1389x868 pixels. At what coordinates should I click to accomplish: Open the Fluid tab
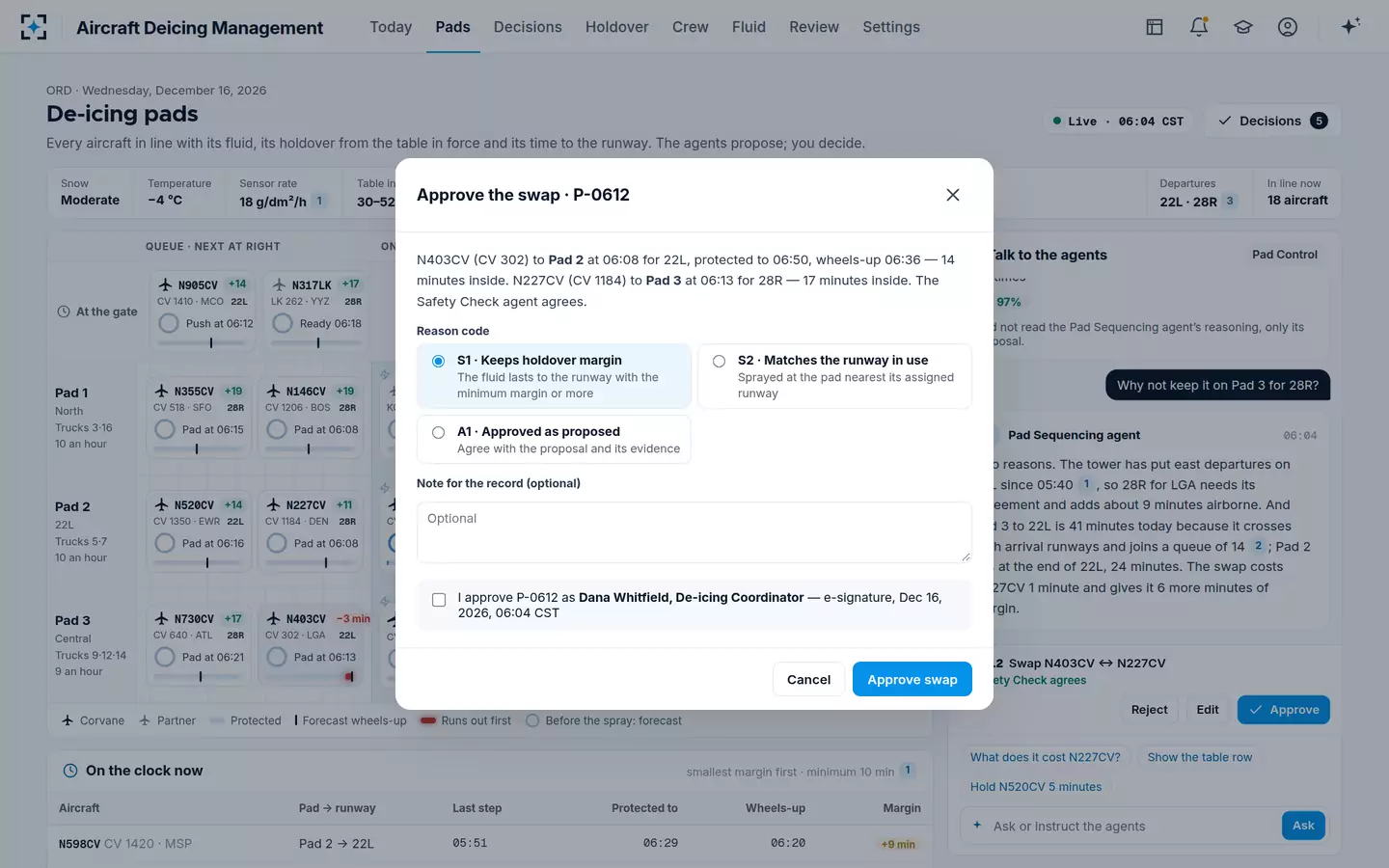pyautogui.click(x=749, y=27)
